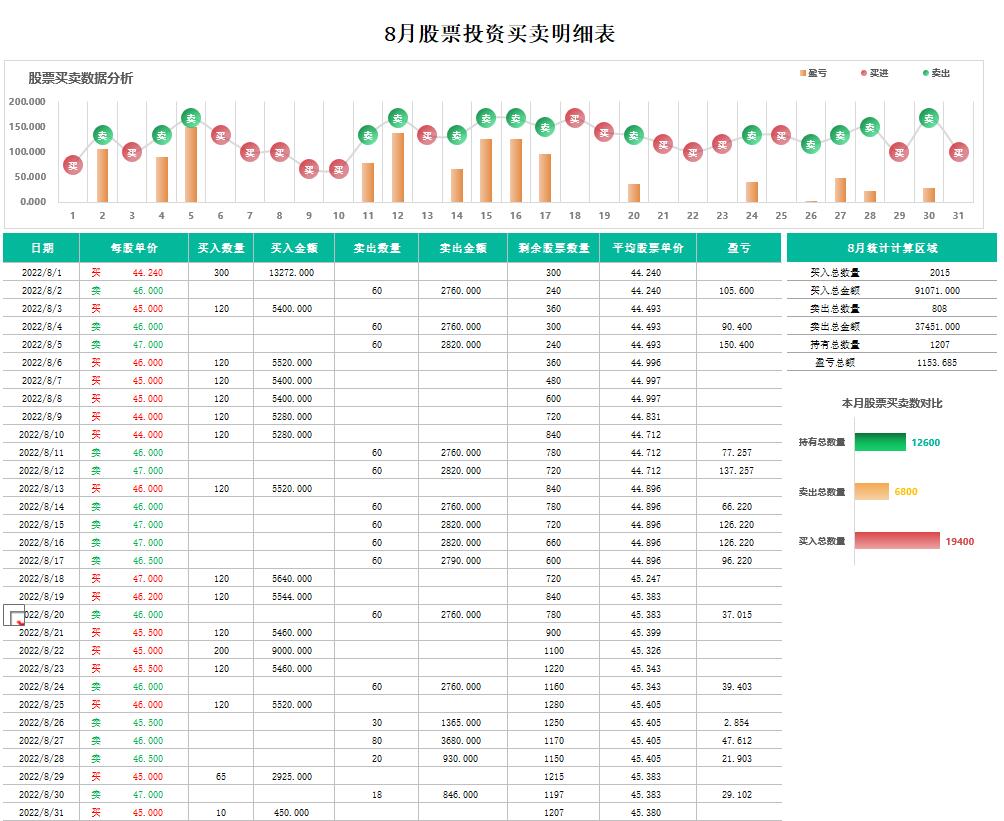Screen dimensions: 1004x821
Task: Select the orange profit bar at day 5
Action: [191, 165]
